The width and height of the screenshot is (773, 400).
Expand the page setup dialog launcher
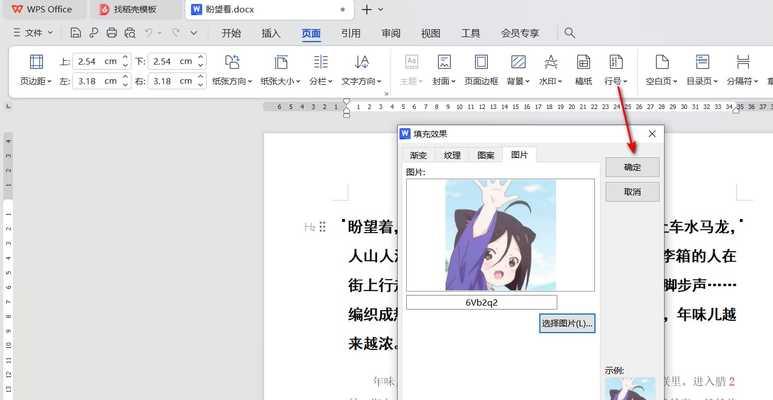coord(386,93)
